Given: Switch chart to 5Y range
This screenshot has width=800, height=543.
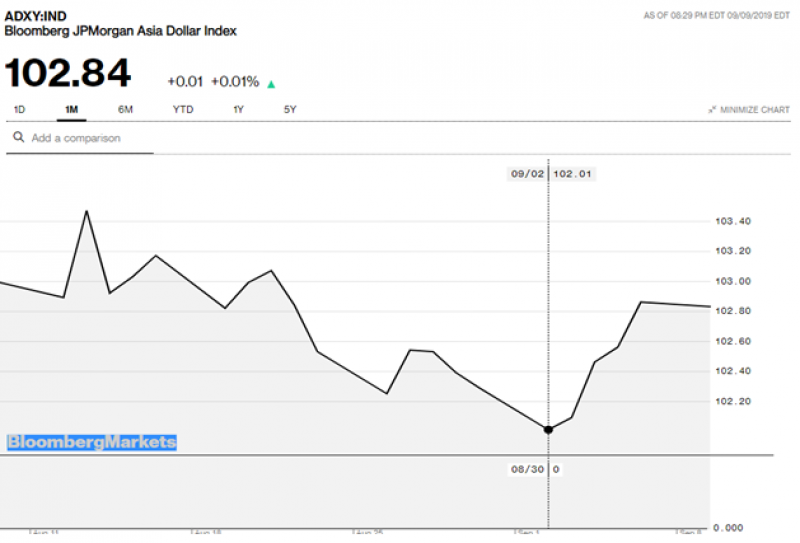Looking at the screenshot, I should click(290, 109).
